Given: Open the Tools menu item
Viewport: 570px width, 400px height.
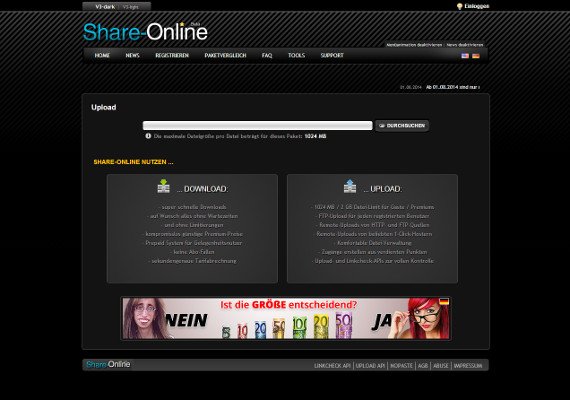Looking at the screenshot, I should 297,55.
